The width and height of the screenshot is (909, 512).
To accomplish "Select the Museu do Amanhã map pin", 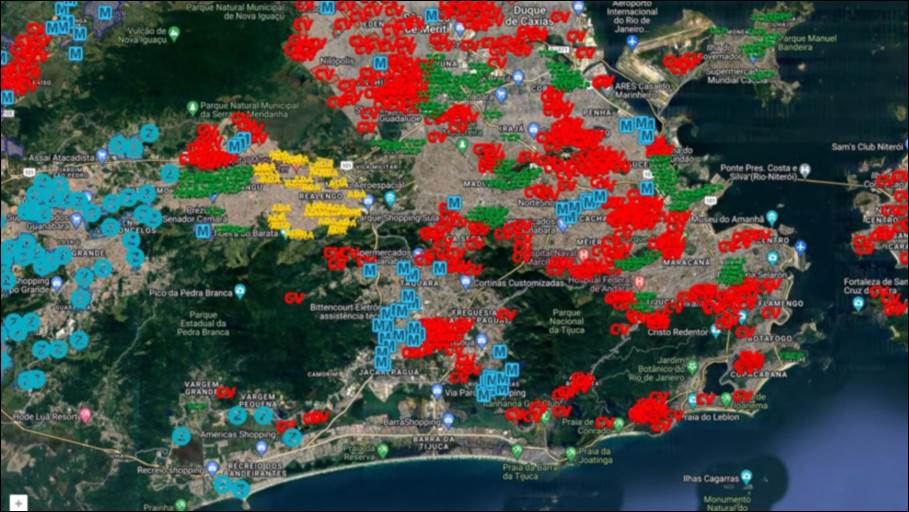I will coord(771,217).
